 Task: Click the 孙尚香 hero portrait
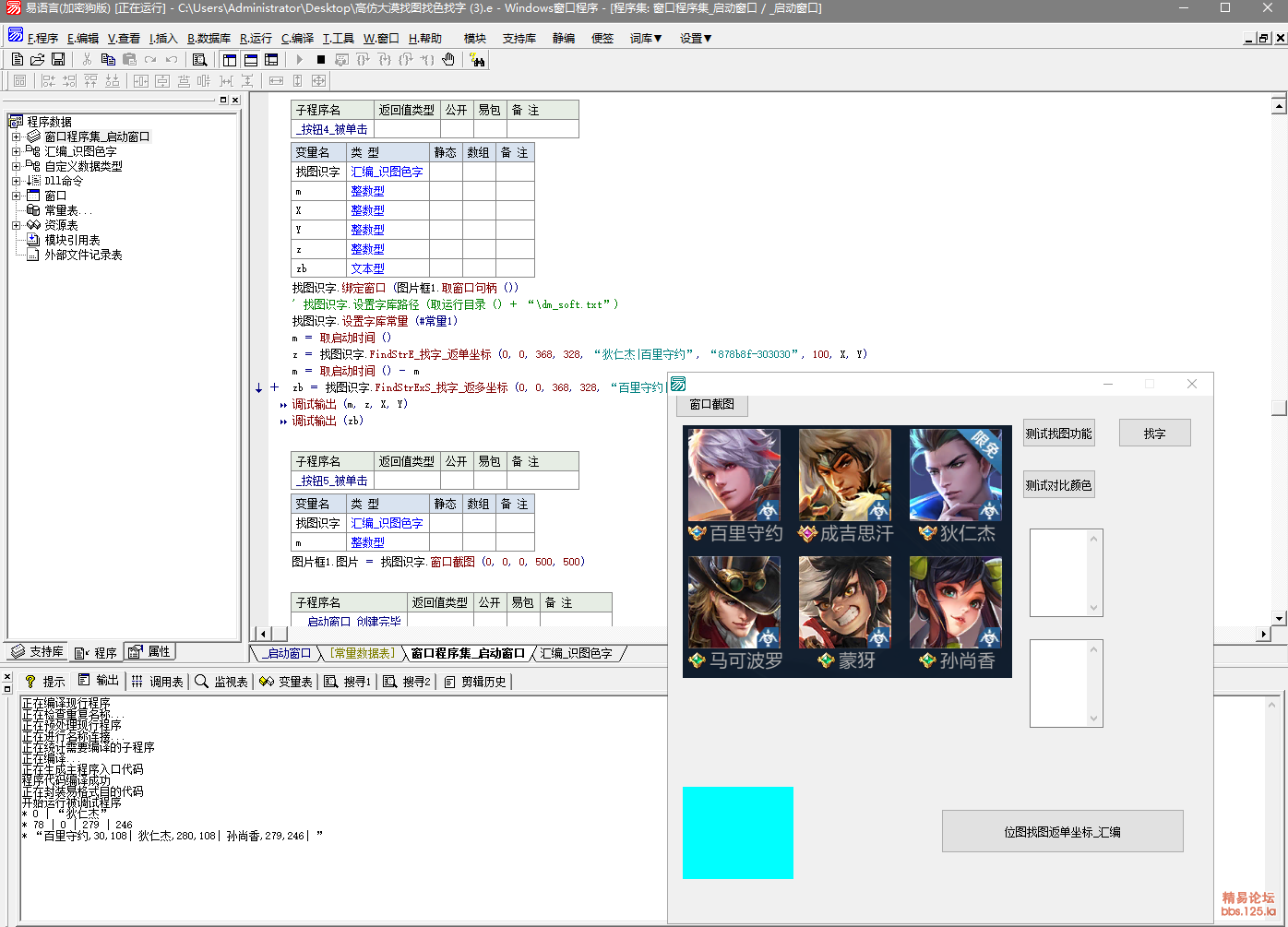[956, 602]
